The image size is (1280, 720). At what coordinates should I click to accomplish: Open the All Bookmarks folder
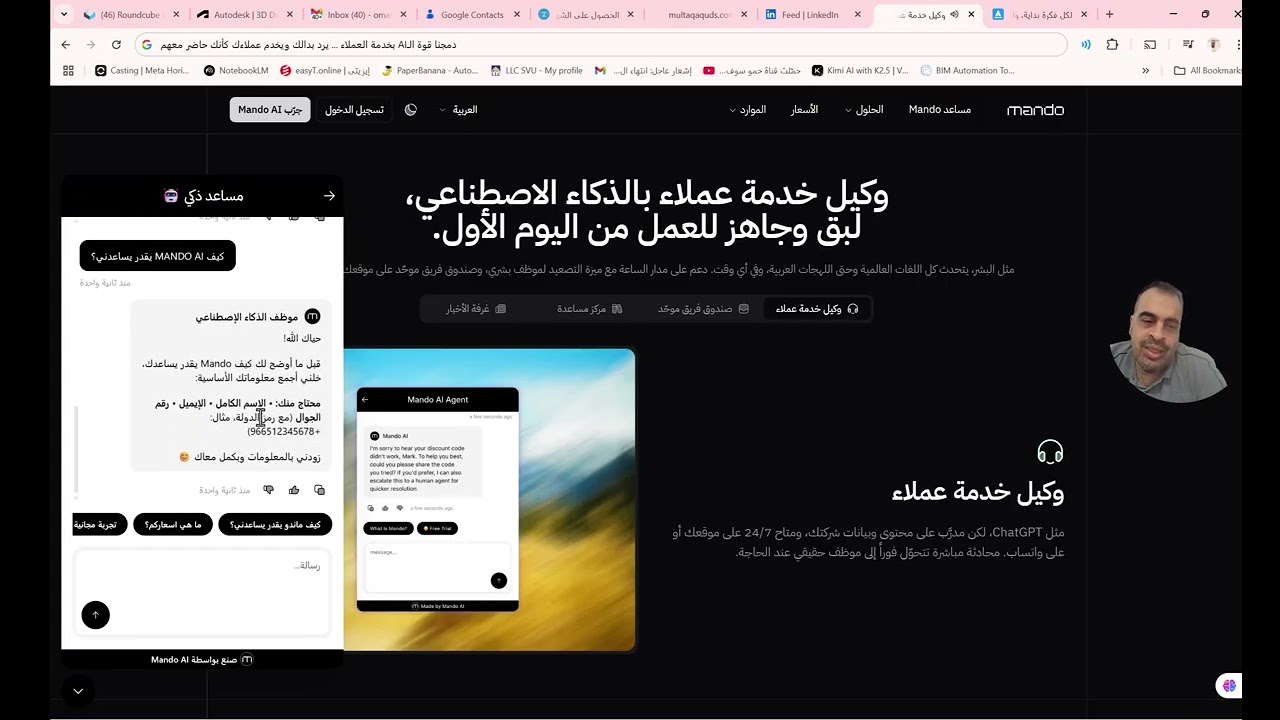click(1208, 71)
